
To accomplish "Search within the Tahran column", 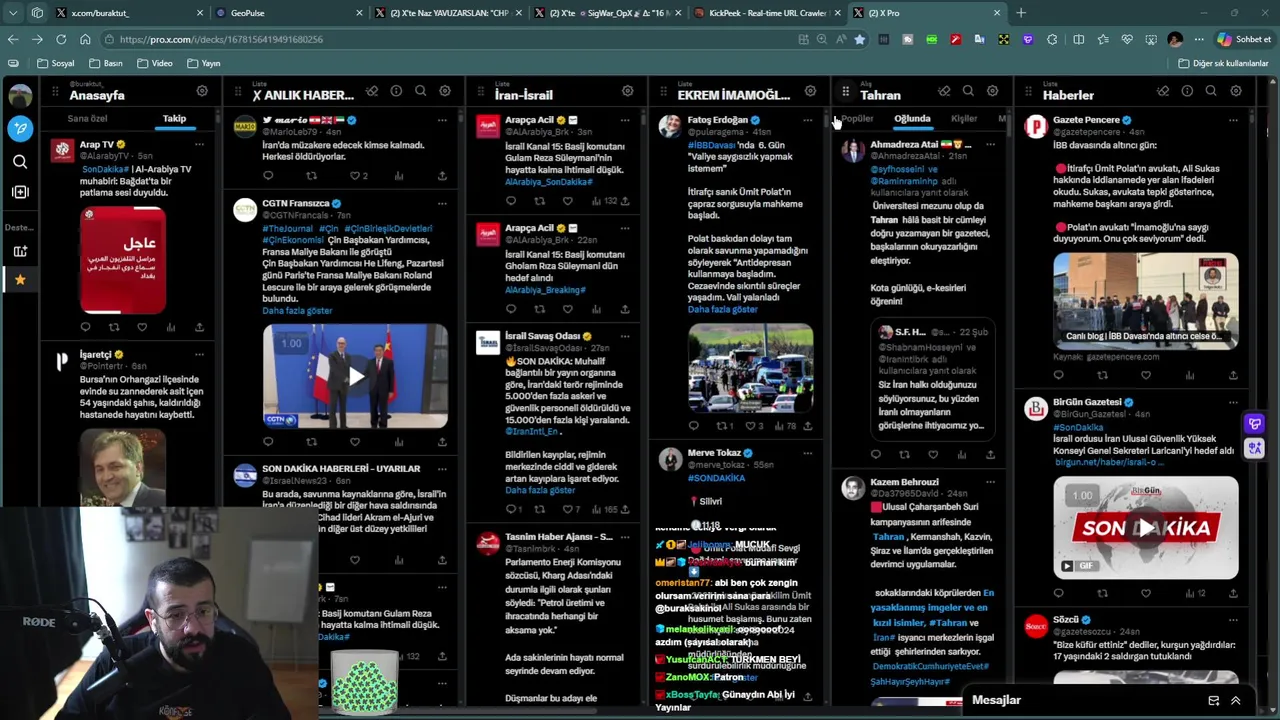I will click(968, 91).
